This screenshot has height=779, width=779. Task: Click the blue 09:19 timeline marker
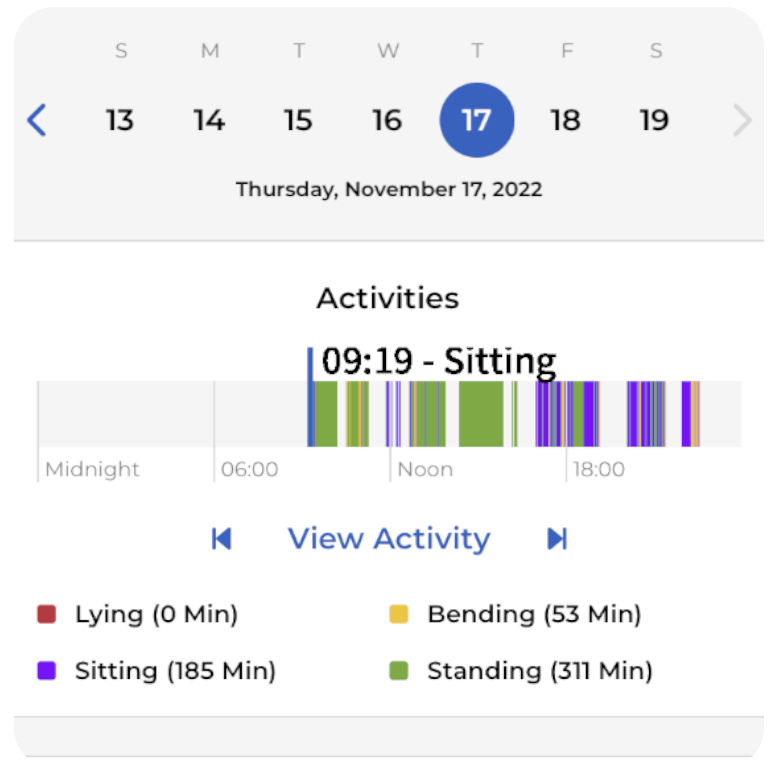click(311, 397)
